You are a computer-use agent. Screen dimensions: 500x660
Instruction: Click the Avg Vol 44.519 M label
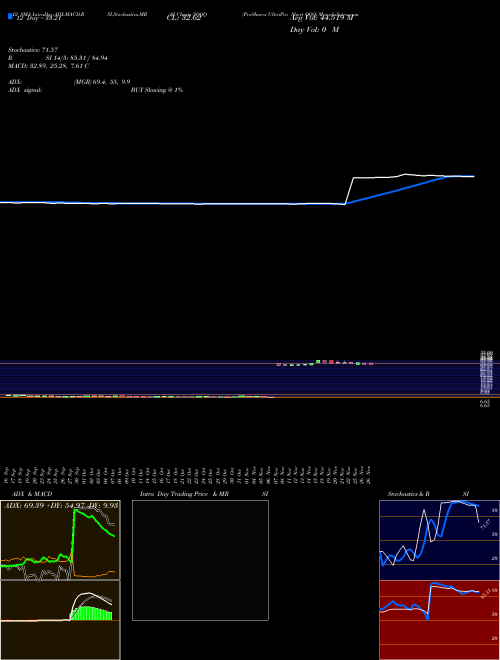(323, 18)
